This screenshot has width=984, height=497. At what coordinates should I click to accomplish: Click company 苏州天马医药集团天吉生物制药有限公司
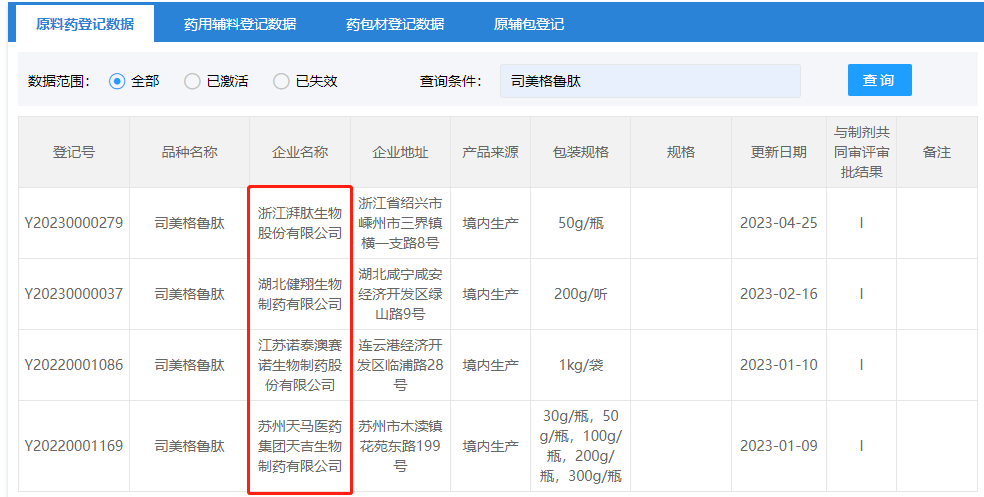[300, 446]
